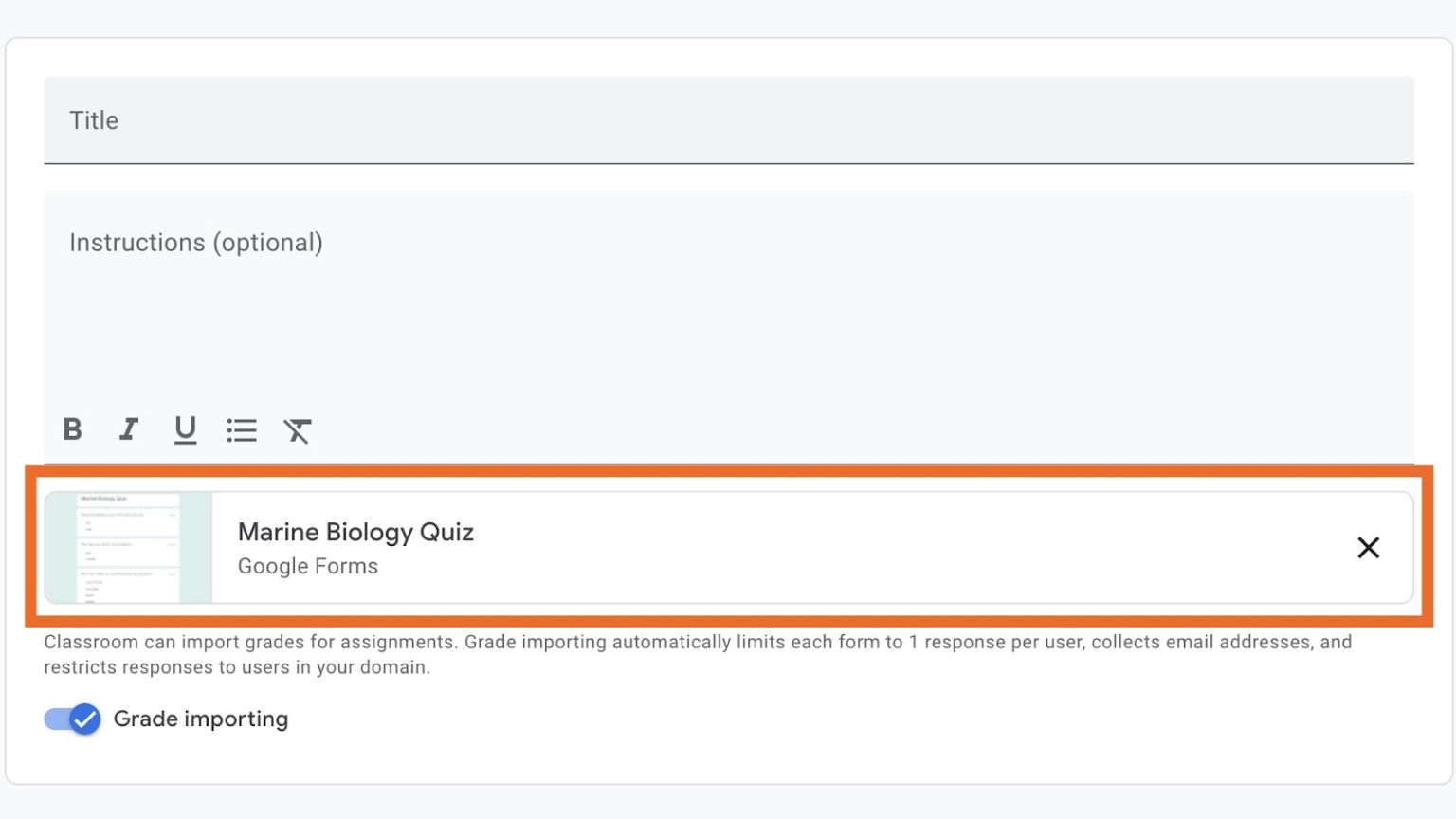Apply Bold formatting in the instructions toolbar

pos(73,430)
